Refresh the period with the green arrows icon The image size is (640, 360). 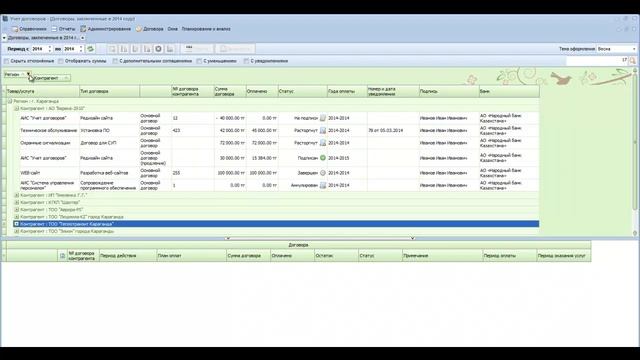click(x=90, y=49)
